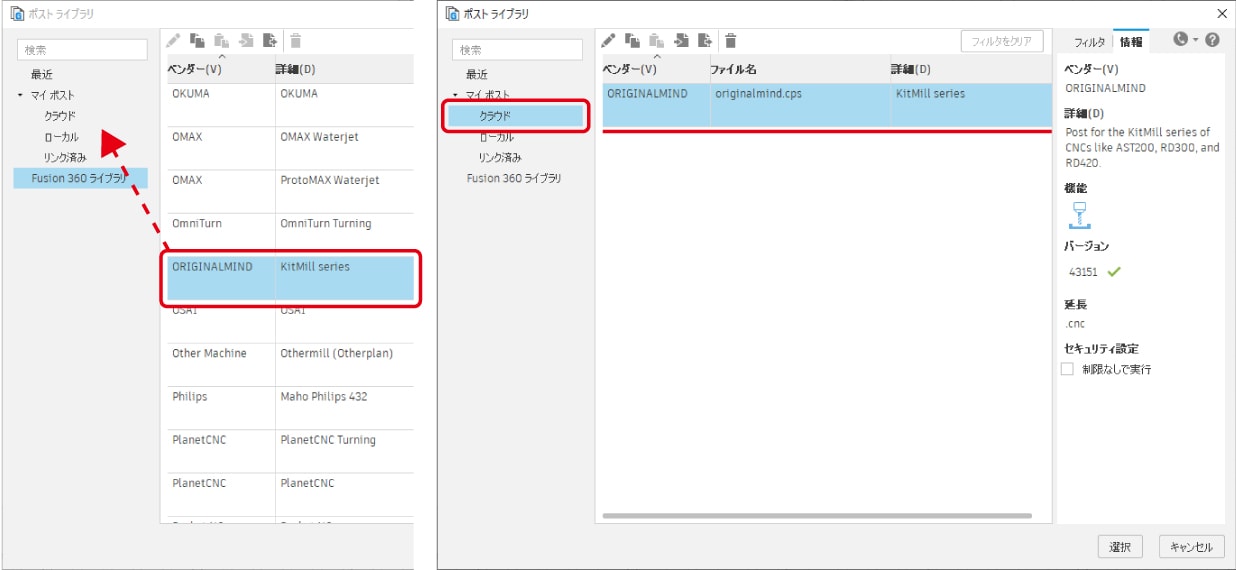Image resolution: width=1236 pixels, height=570 pixels.
Task: Click the Copy icon in left dialog toolbar
Action: pyautogui.click(x=198, y=40)
